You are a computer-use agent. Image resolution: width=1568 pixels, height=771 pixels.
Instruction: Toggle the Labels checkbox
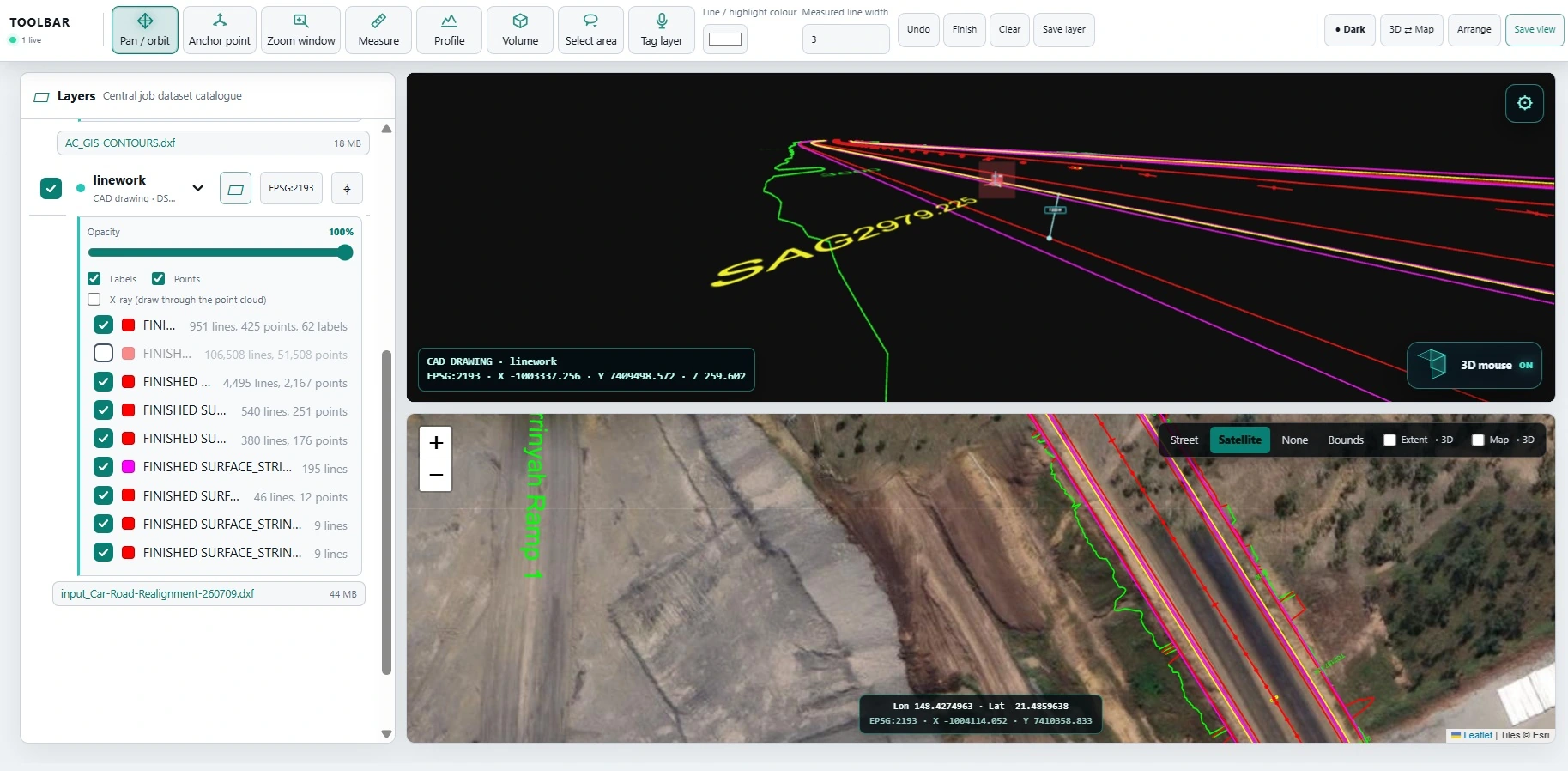(94, 278)
